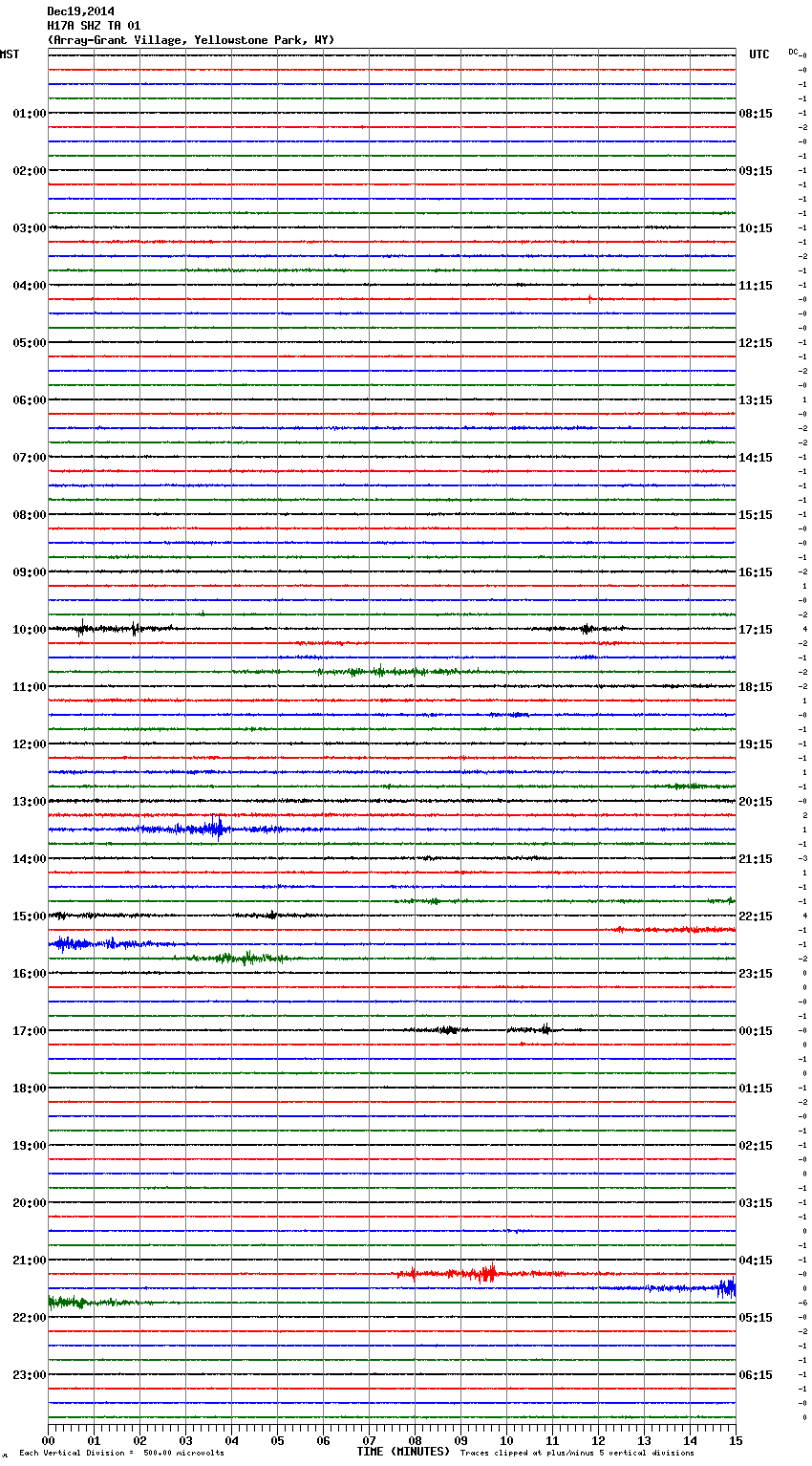Select the 11:00 MST time label
This screenshot has height=1466, width=812.
point(30,687)
